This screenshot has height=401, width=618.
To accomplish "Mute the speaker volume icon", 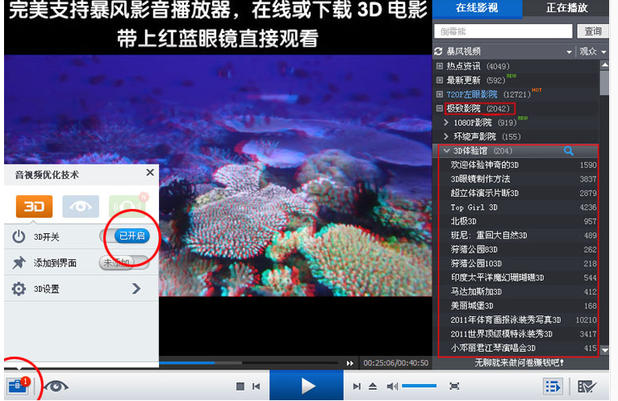I will (x=392, y=386).
